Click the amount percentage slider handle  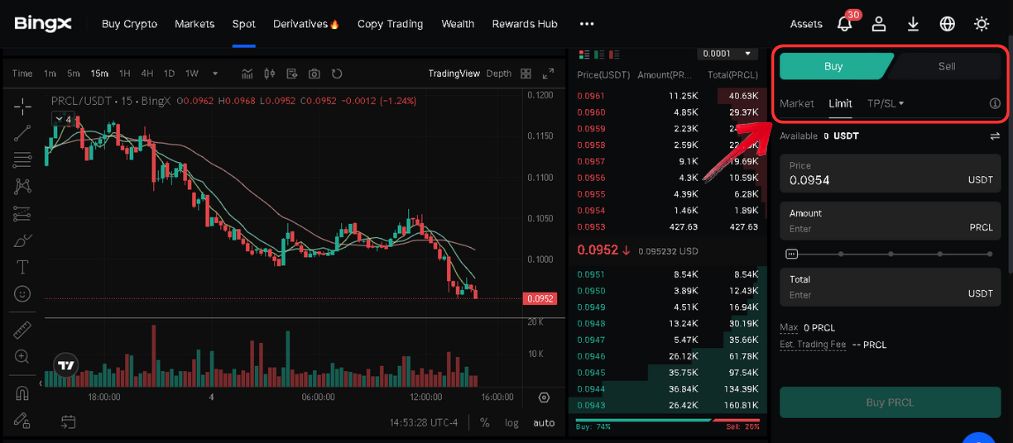(792, 254)
